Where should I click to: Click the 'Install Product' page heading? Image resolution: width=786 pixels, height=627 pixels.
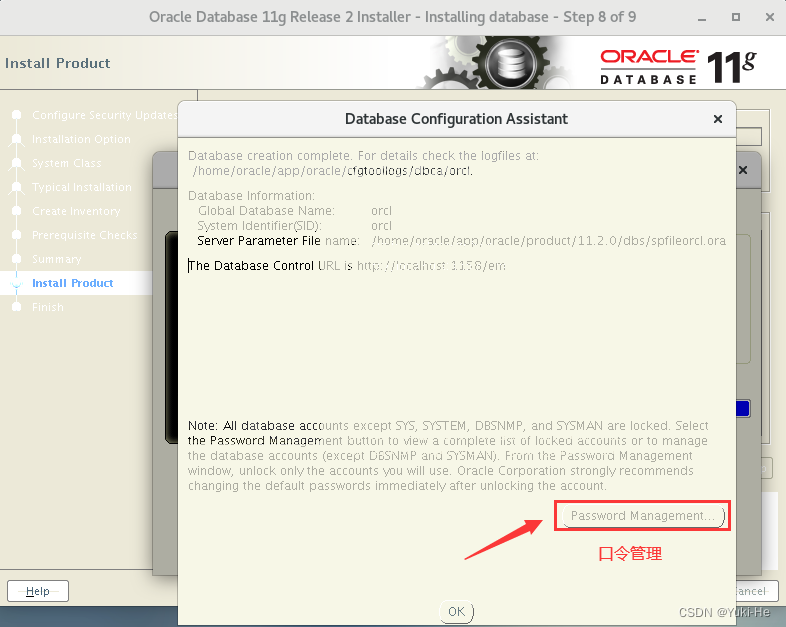point(58,63)
